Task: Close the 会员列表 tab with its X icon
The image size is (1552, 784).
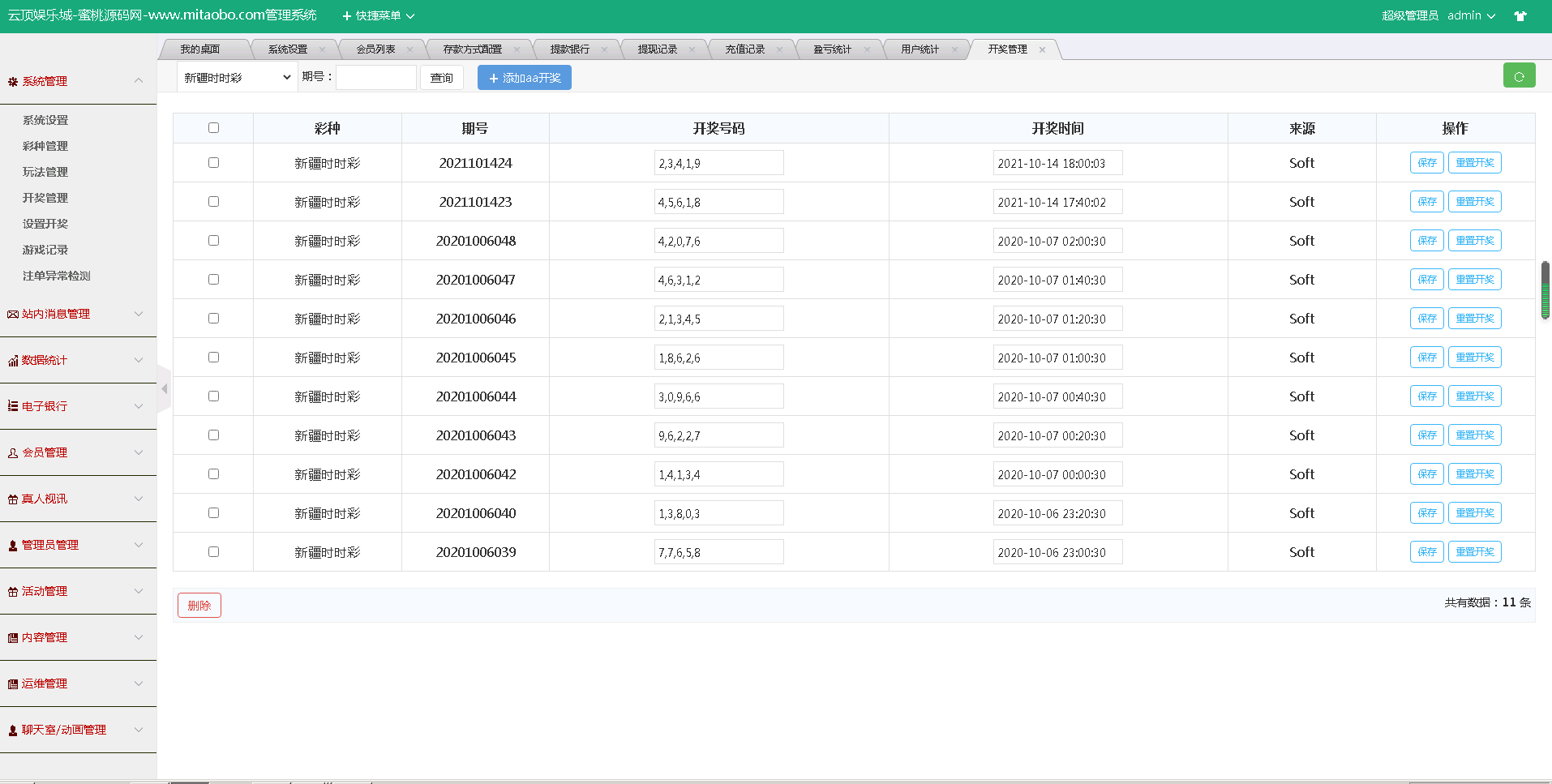Action: point(409,49)
